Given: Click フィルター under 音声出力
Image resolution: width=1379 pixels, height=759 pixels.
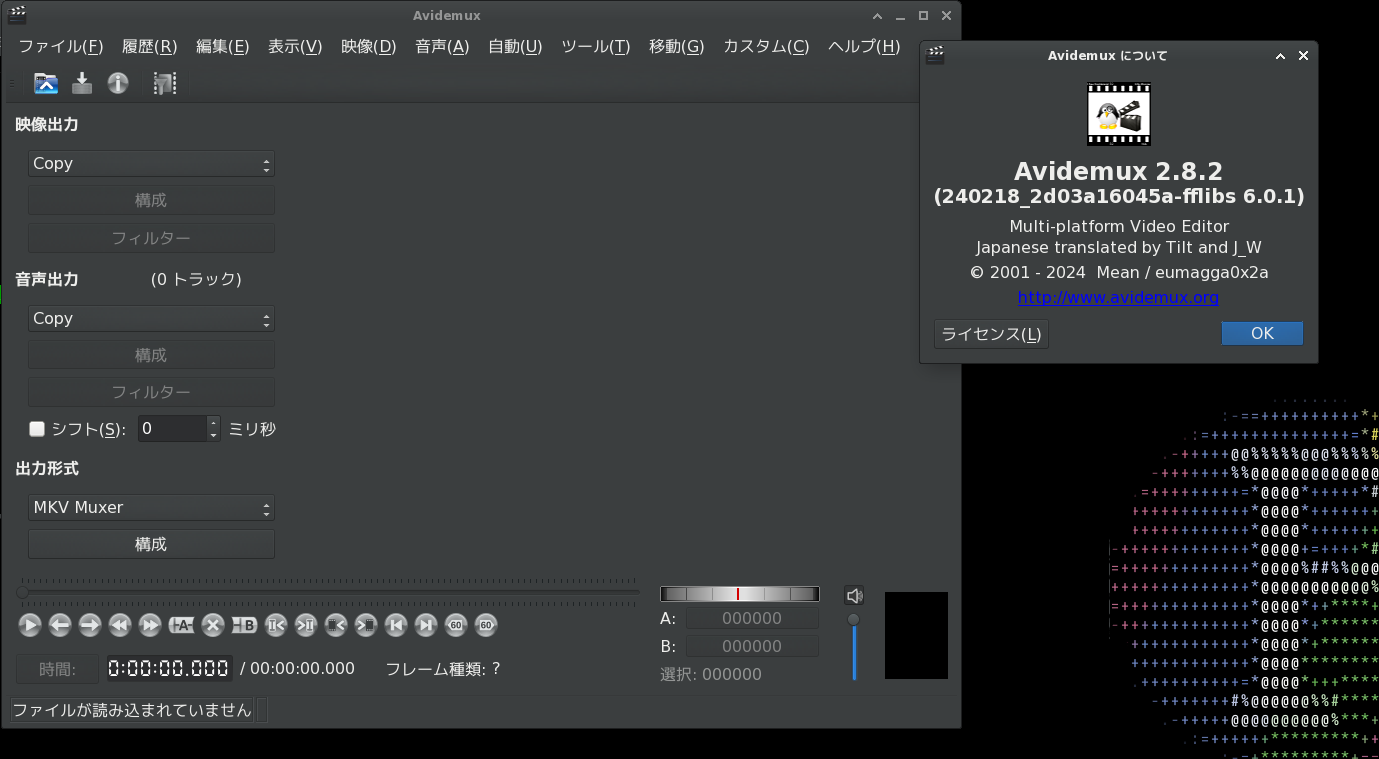Looking at the screenshot, I should pyautogui.click(x=151, y=393).
